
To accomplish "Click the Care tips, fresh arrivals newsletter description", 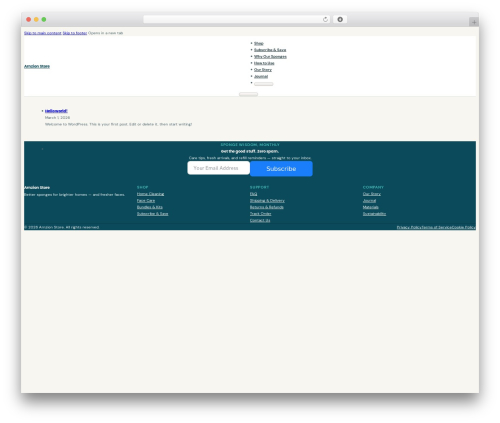I will click(x=250, y=158).
